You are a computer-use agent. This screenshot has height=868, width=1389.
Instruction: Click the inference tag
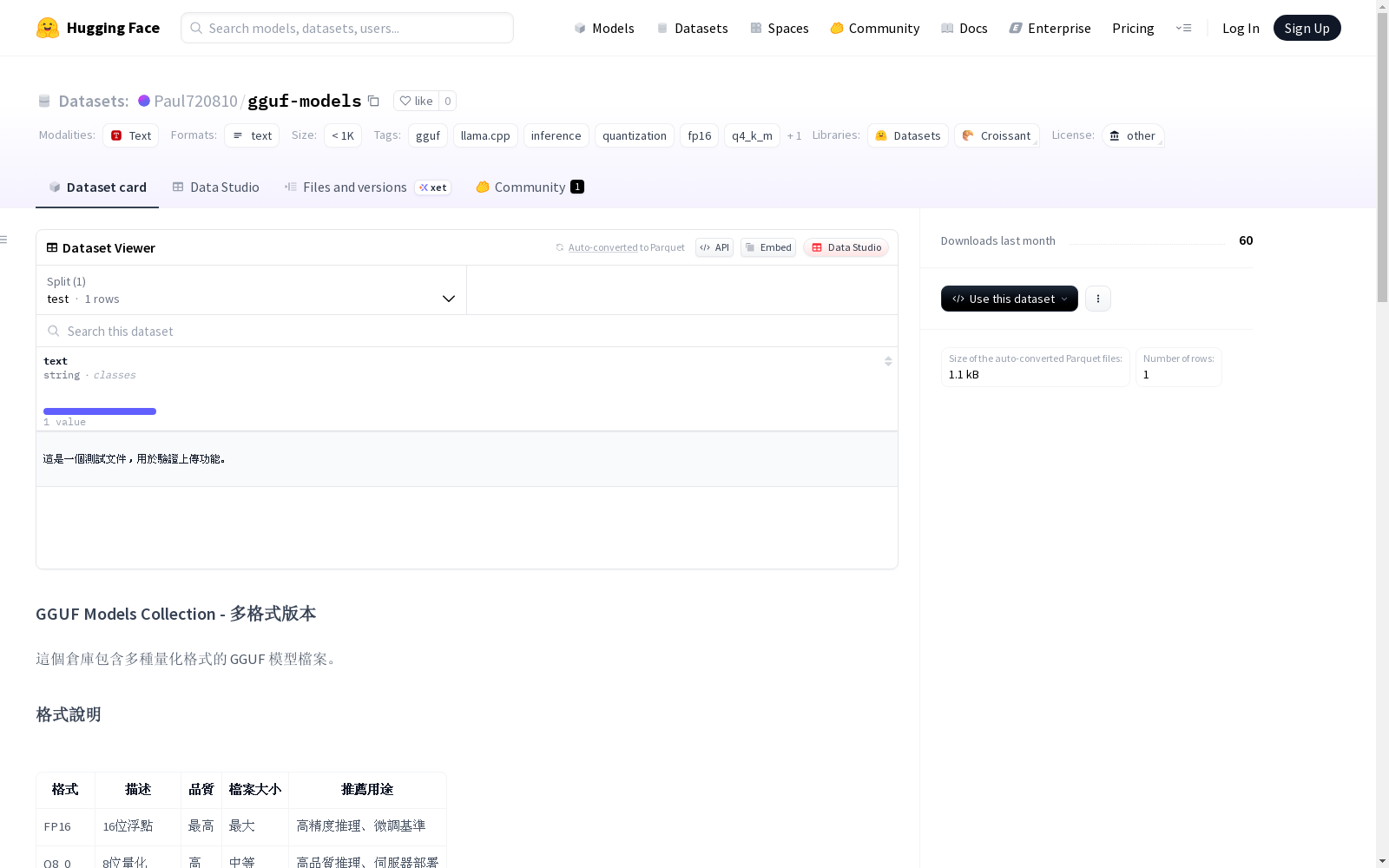tap(556, 135)
